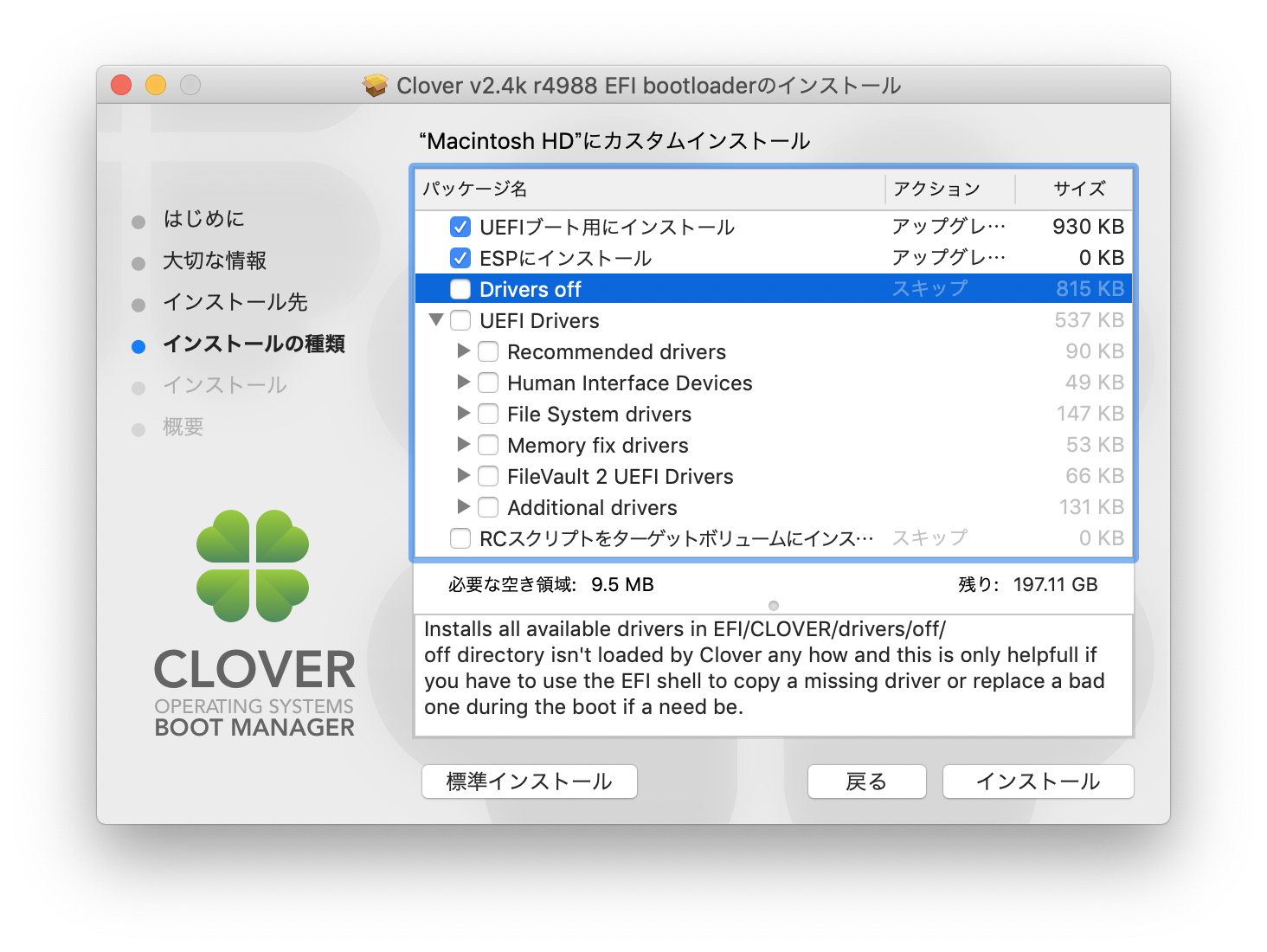The image size is (1267, 952).
Task: Click the 815 KB size value
Action: [1090, 289]
